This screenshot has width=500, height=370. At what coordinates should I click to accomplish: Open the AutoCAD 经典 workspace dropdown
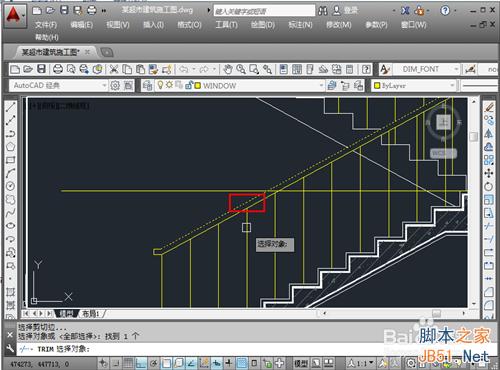pyautogui.click(x=104, y=86)
